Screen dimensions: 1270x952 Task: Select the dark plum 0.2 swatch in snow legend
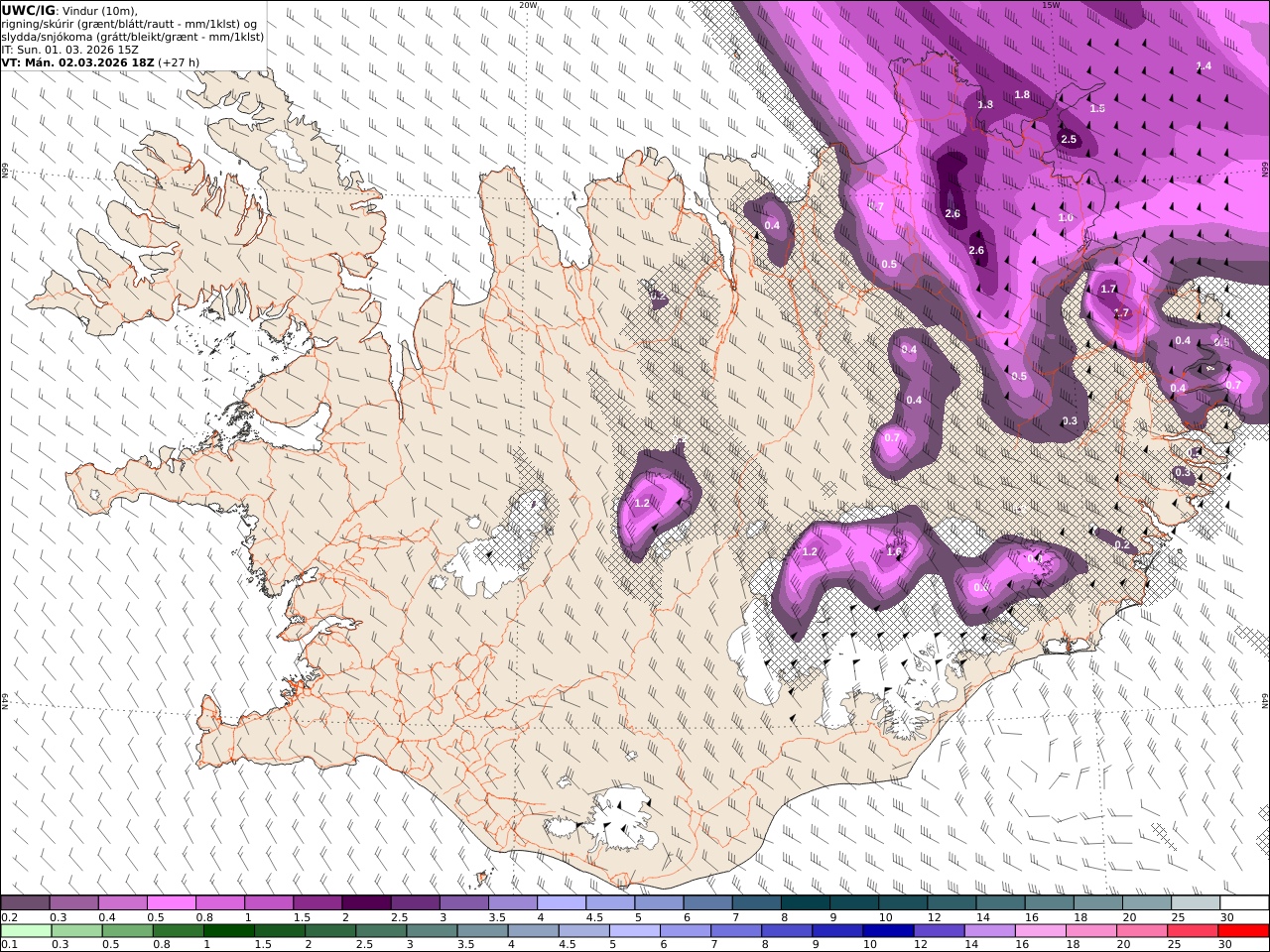click(x=25, y=902)
